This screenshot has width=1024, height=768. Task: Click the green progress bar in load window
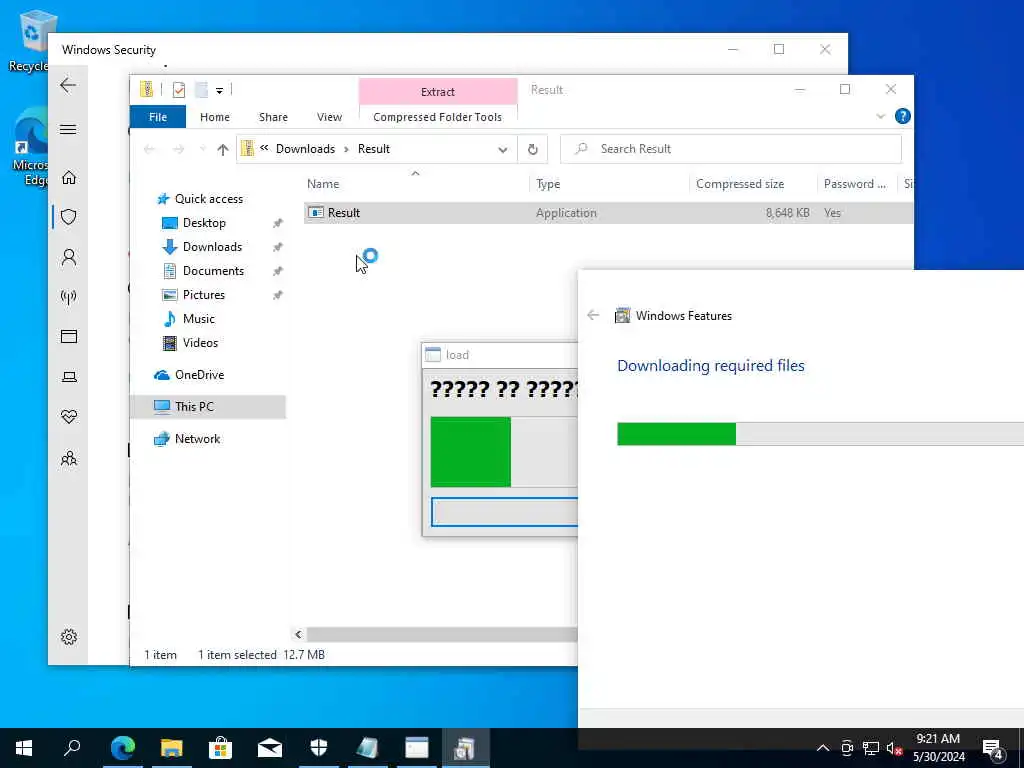[x=504, y=452]
